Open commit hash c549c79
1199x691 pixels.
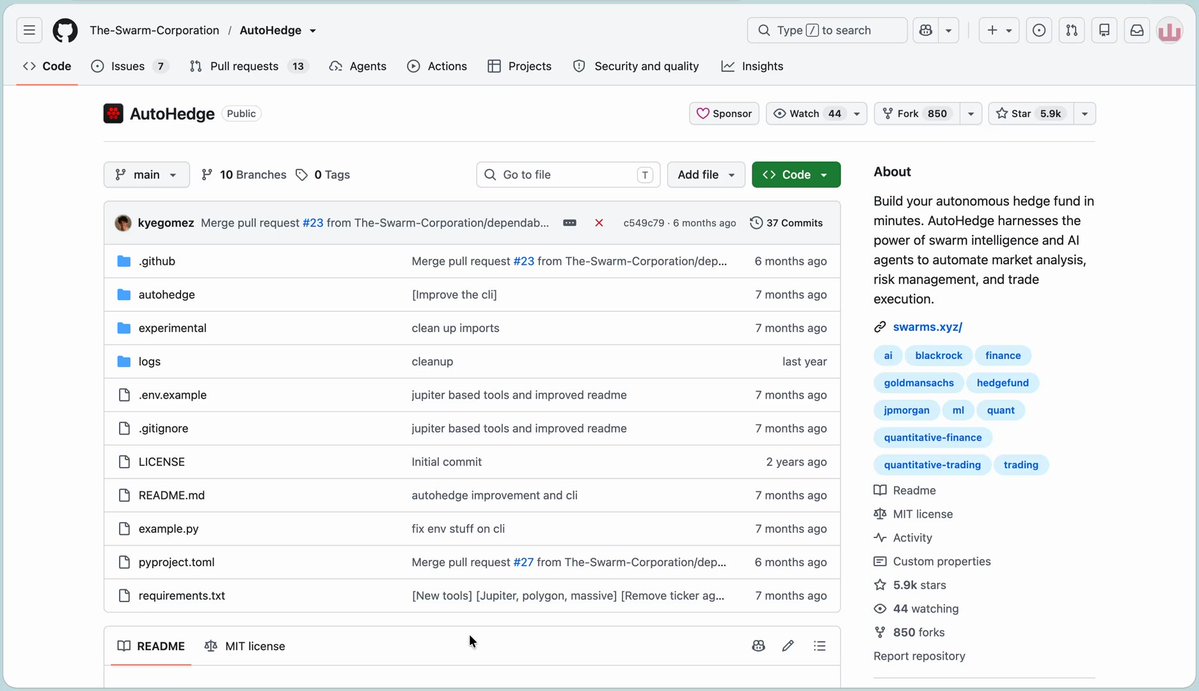(x=643, y=223)
